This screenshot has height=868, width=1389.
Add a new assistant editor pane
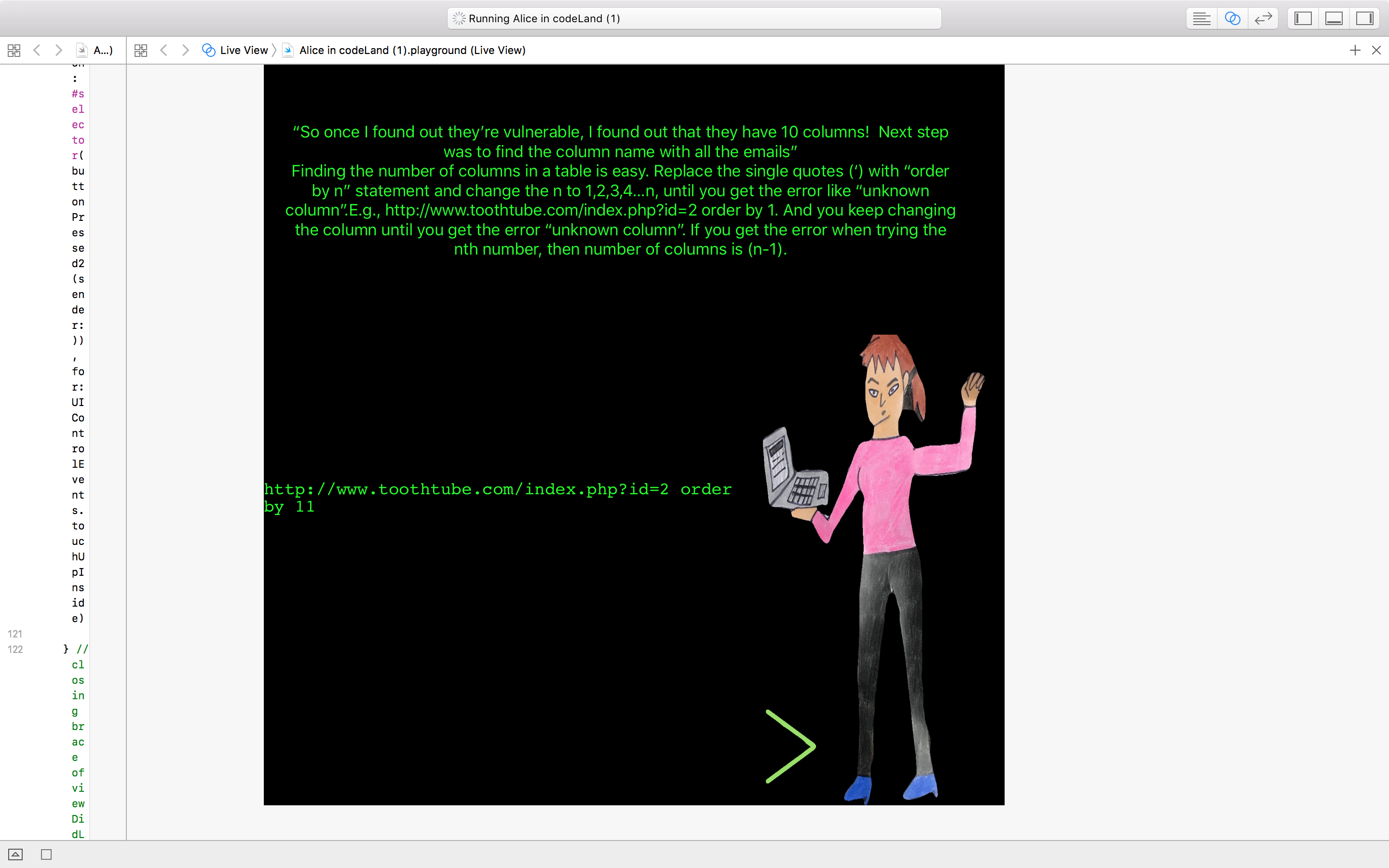point(1355,51)
